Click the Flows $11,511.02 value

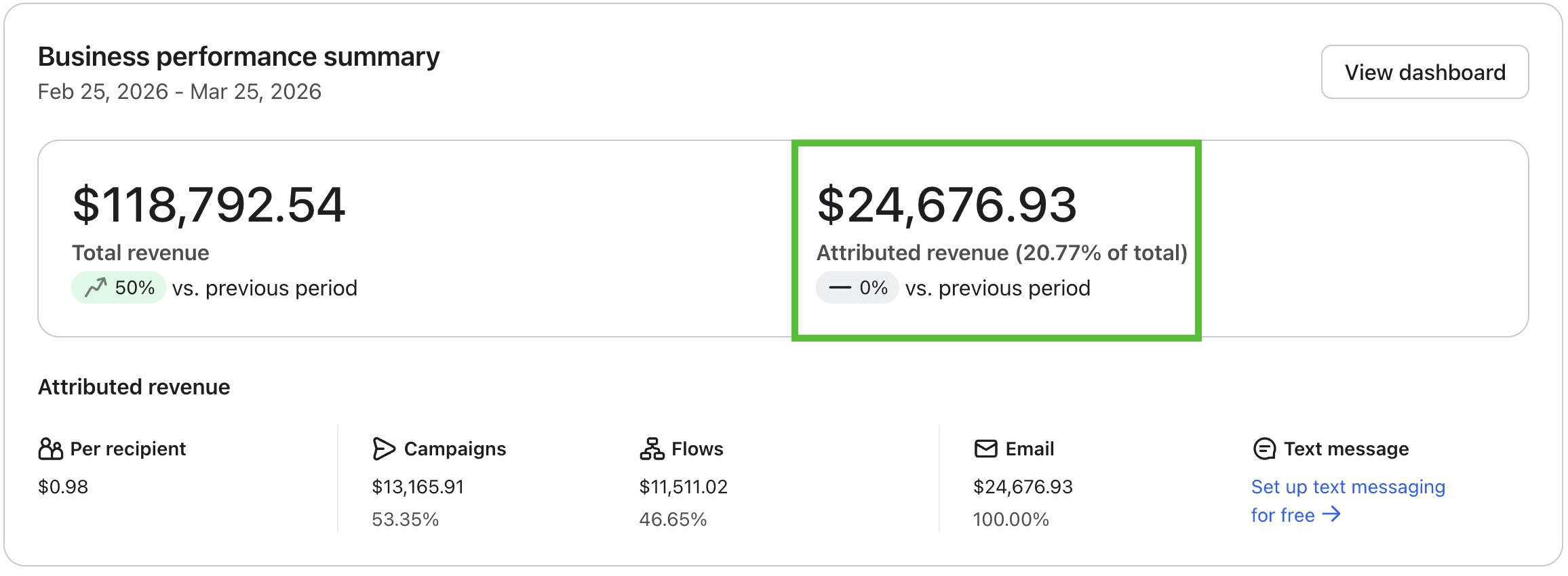coord(683,487)
